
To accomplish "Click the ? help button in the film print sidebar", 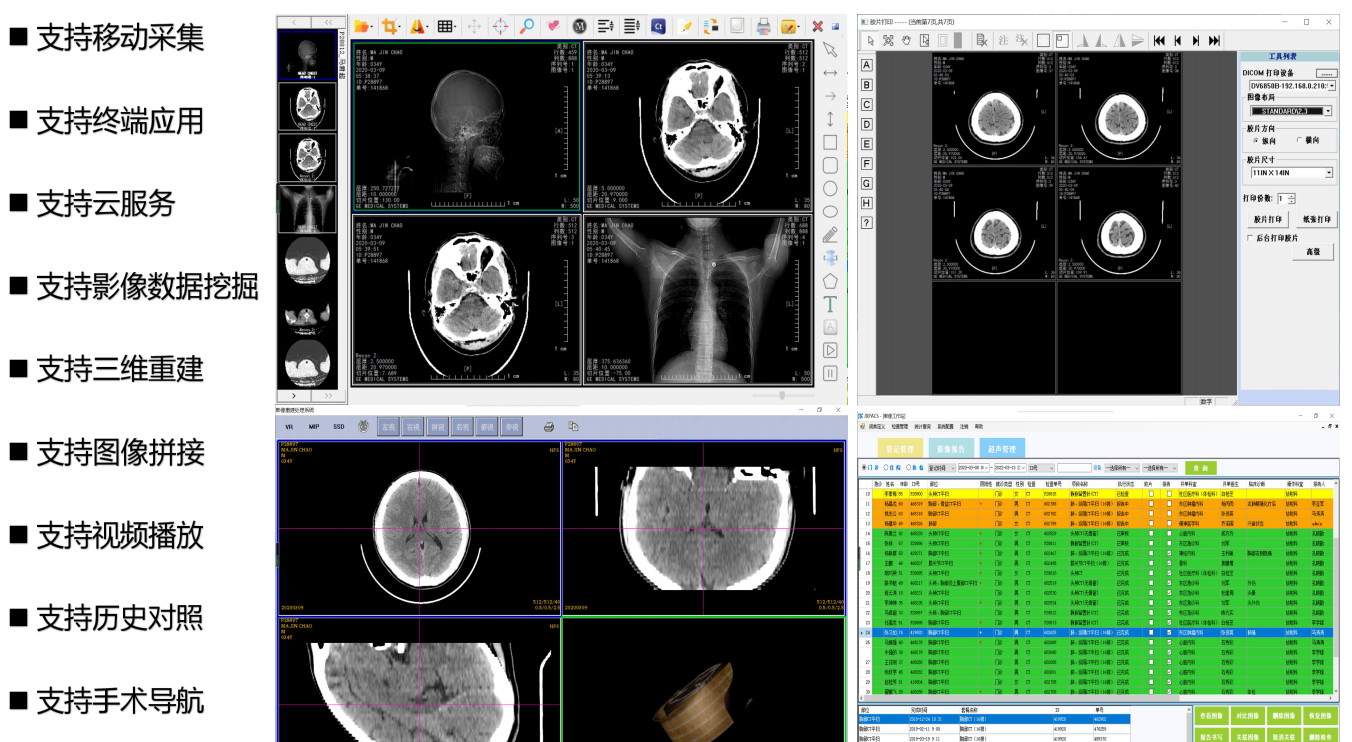I will click(x=867, y=223).
